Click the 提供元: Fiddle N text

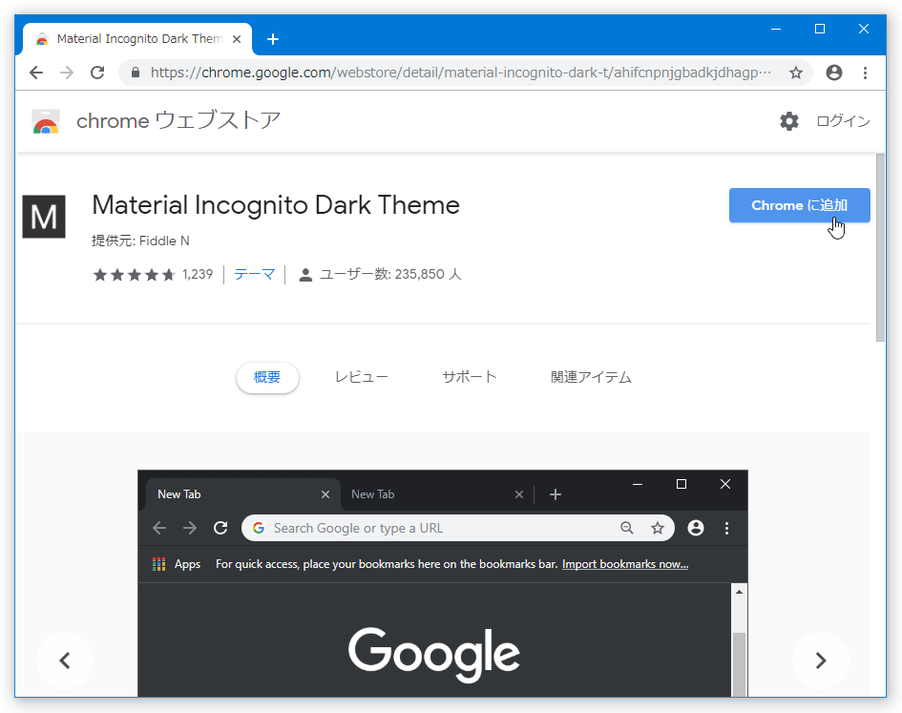click(x=140, y=241)
